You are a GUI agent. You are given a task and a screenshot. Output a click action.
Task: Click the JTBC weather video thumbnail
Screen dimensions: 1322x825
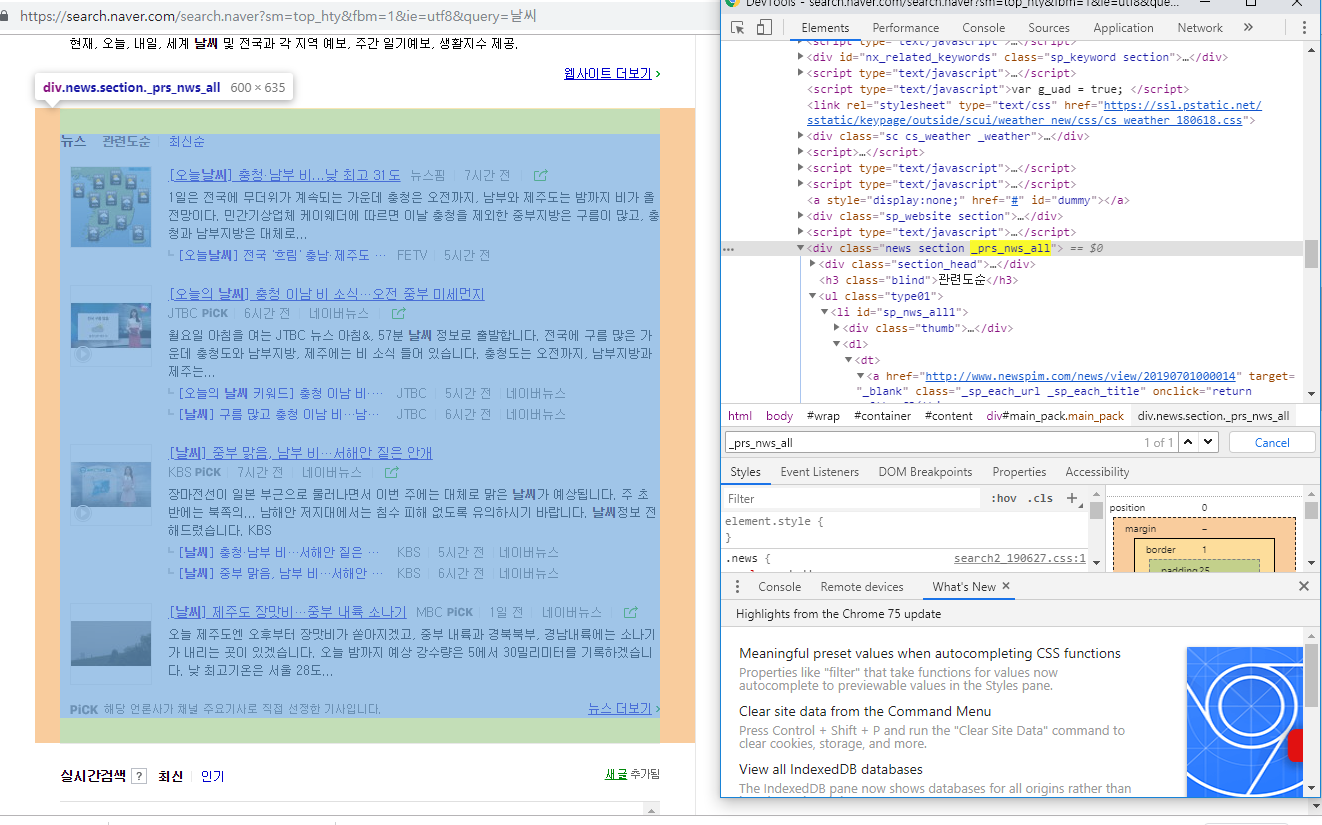tap(111, 326)
